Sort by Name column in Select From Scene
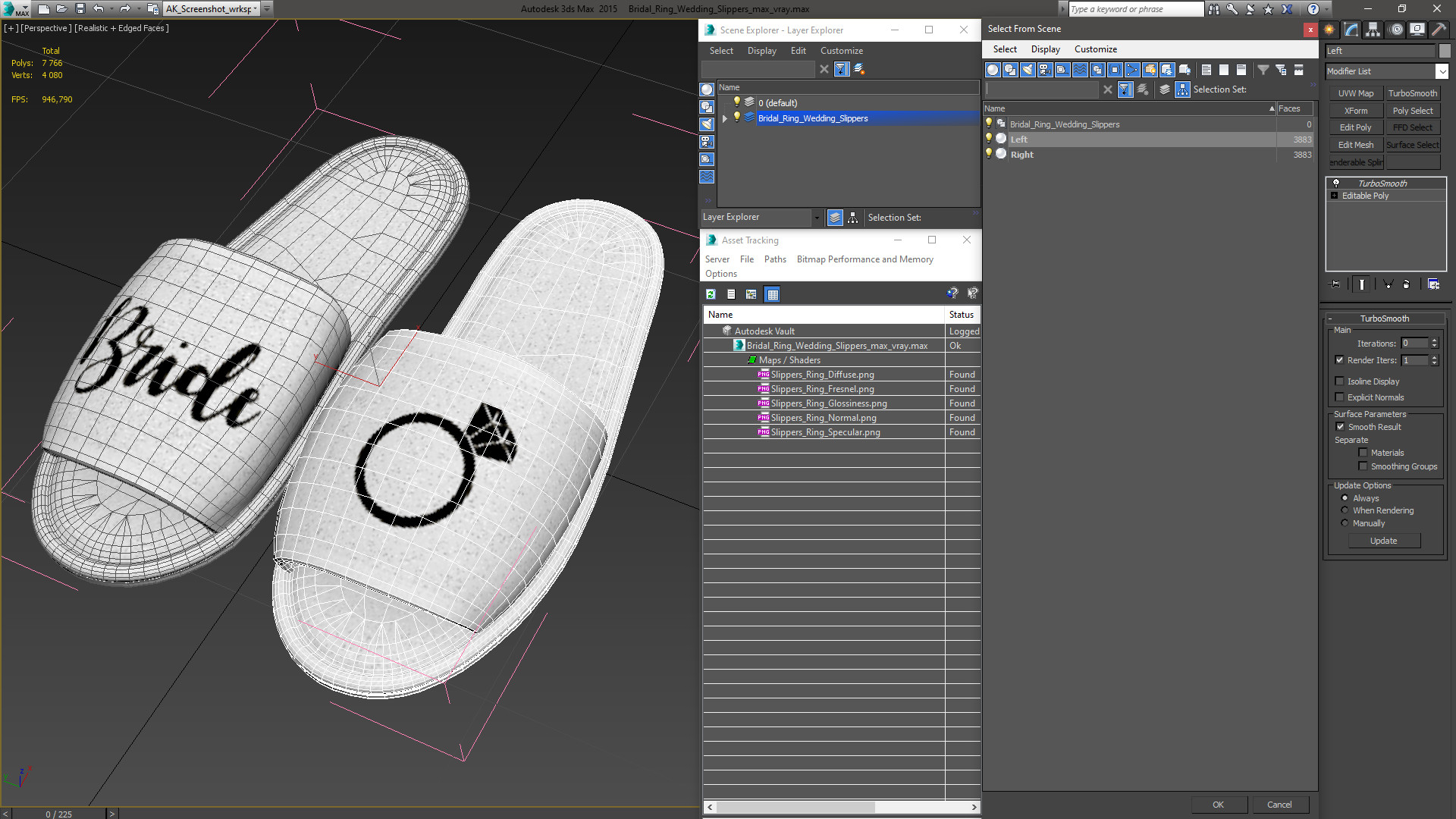 click(1130, 108)
